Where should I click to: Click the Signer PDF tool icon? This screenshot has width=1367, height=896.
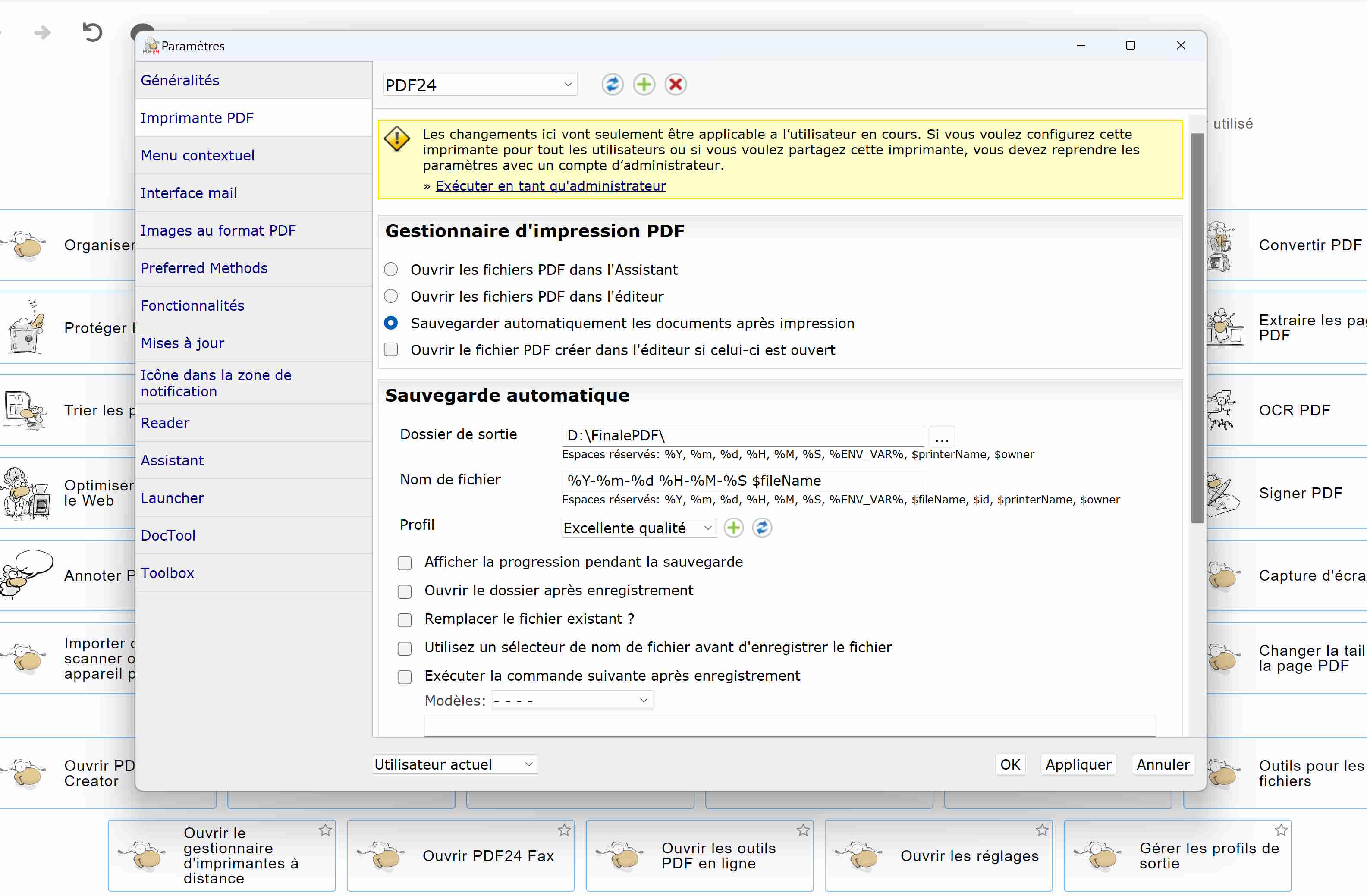(1222, 493)
